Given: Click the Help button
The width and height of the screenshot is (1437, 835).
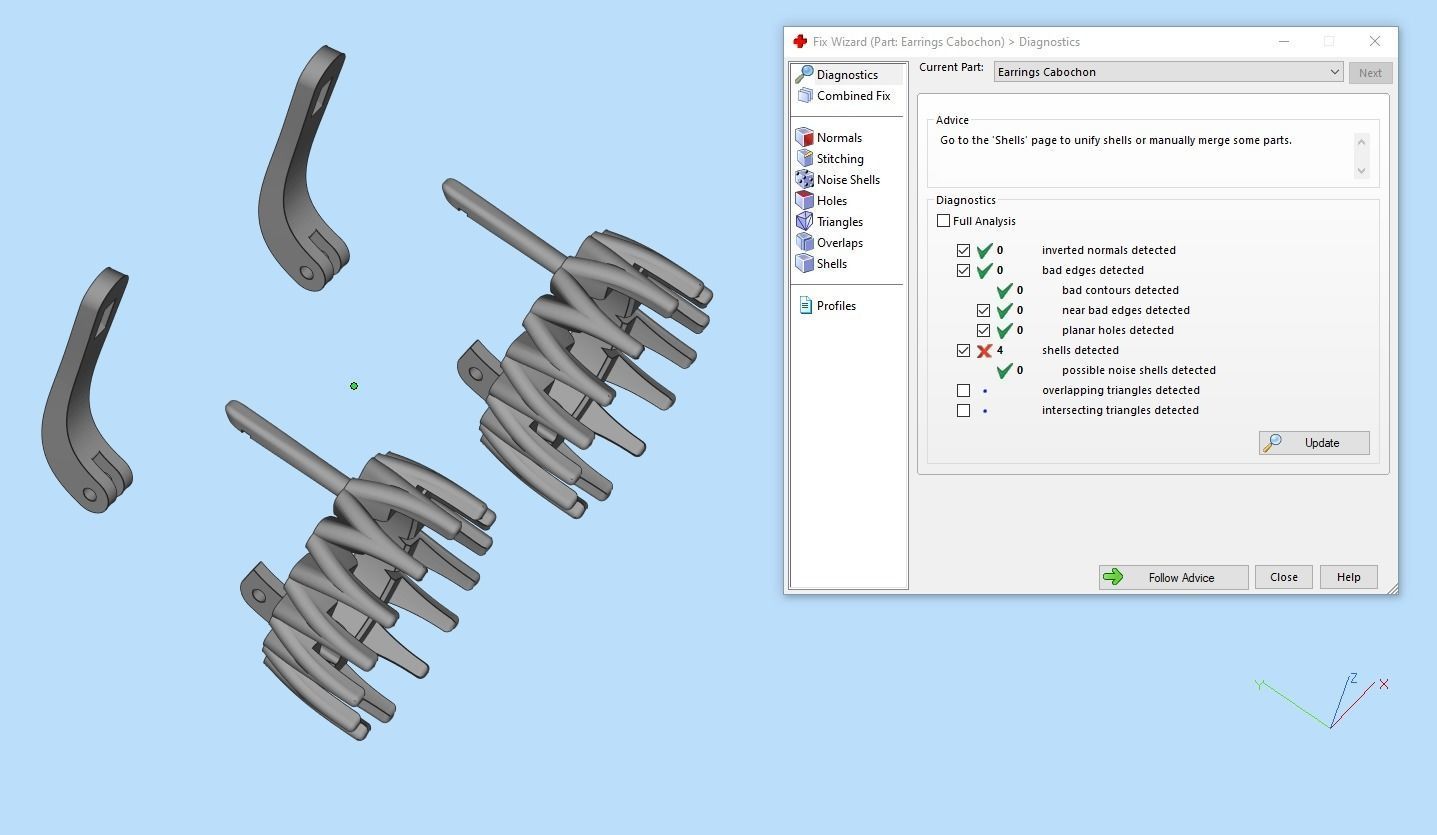Looking at the screenshot, I should [1348, 577].
